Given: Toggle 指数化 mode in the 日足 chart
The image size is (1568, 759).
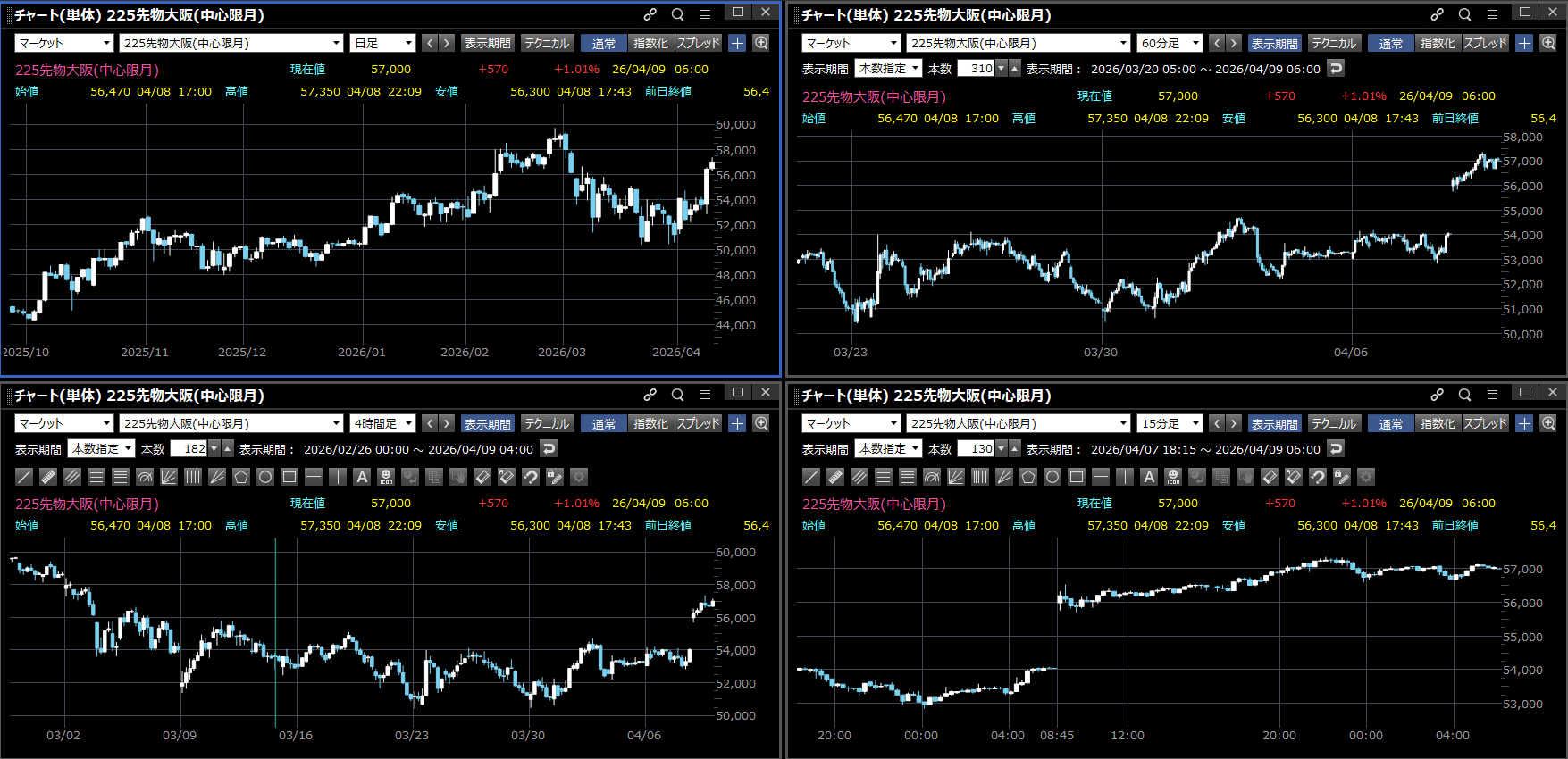Looking at the screenshot, I should pyautogui.click(x=650, y=43).
